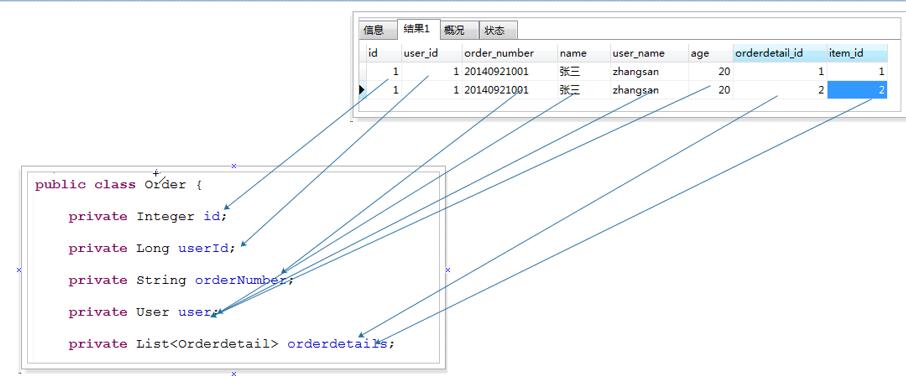
Task: Click the 'private Long userId;' code line
Action: [x=152, y=248]
